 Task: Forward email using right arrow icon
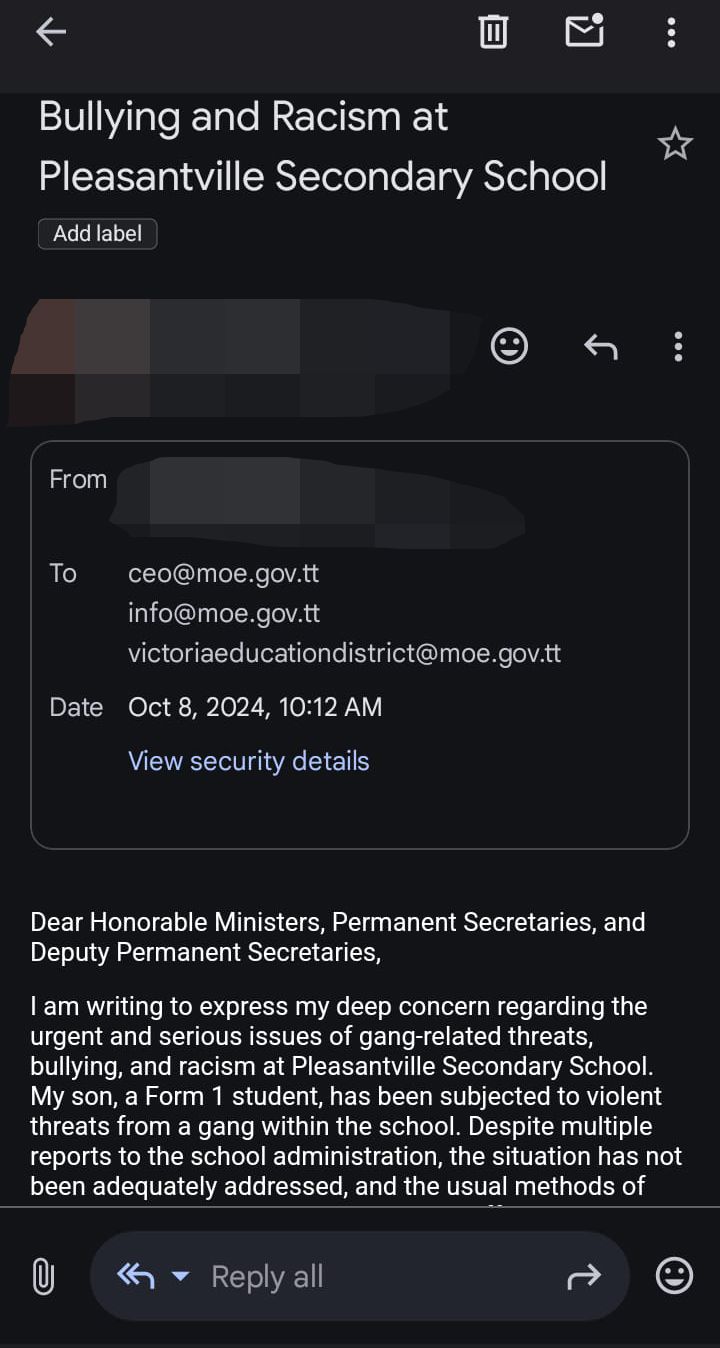[583, 1276]
